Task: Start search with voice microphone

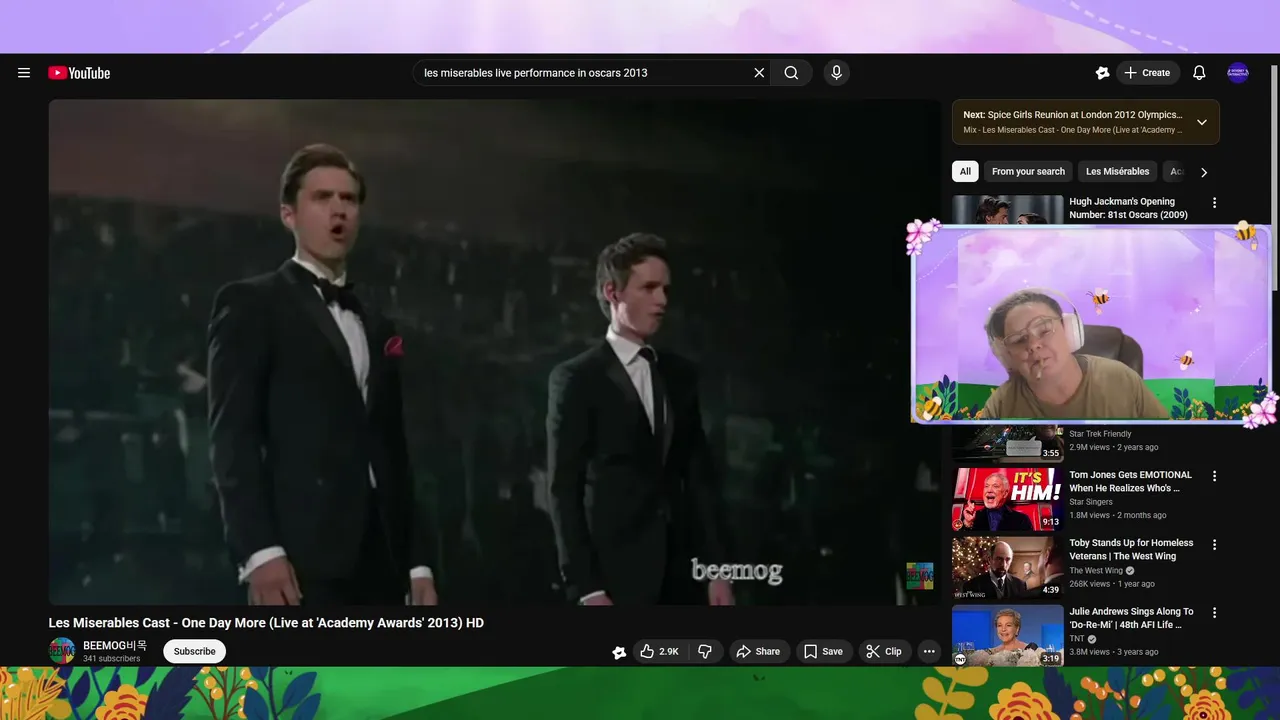Action: click(x=837, y=73)
